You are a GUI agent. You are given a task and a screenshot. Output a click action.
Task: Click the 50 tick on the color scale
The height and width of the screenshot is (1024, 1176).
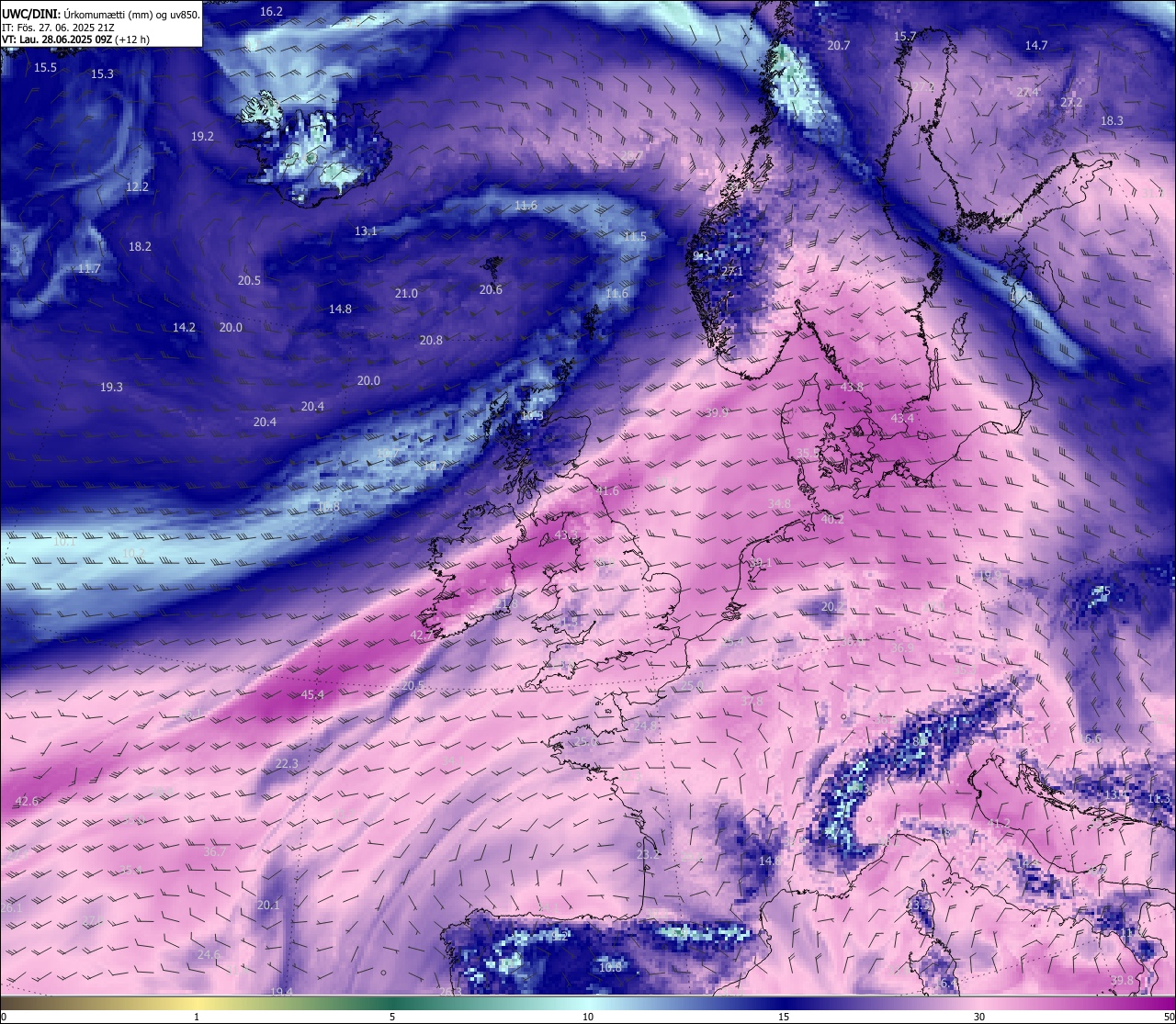1169,1017
